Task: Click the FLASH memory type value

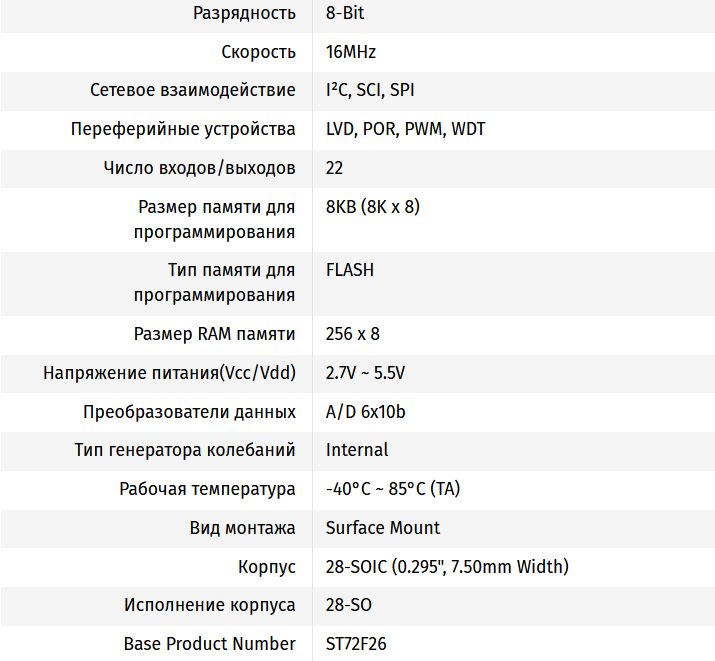Action: point(350,270)
